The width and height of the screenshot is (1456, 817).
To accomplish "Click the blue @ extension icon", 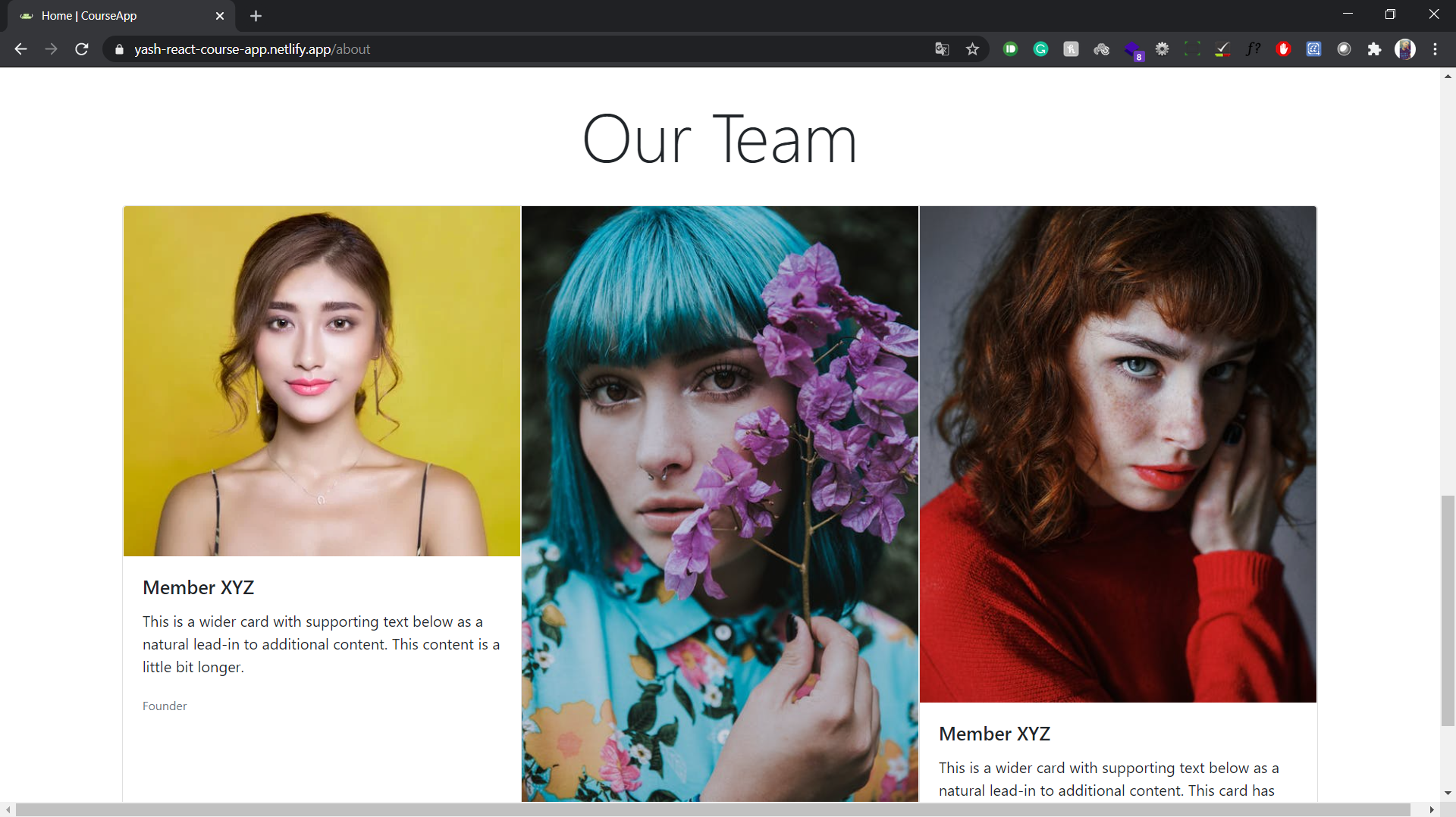I will click(1313, 49).
